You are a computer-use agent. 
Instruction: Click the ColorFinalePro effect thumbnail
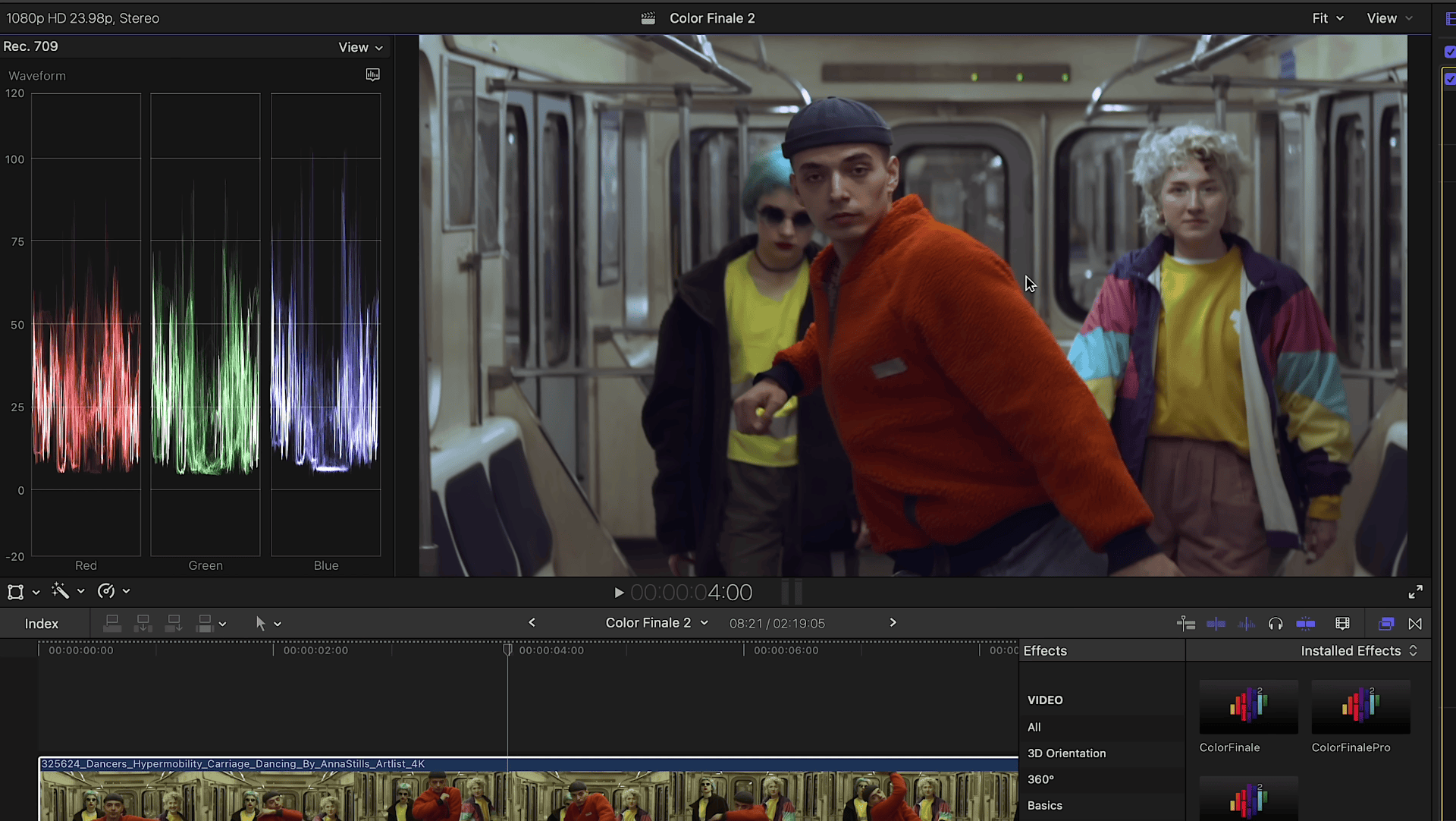[x=1360, y=707]
